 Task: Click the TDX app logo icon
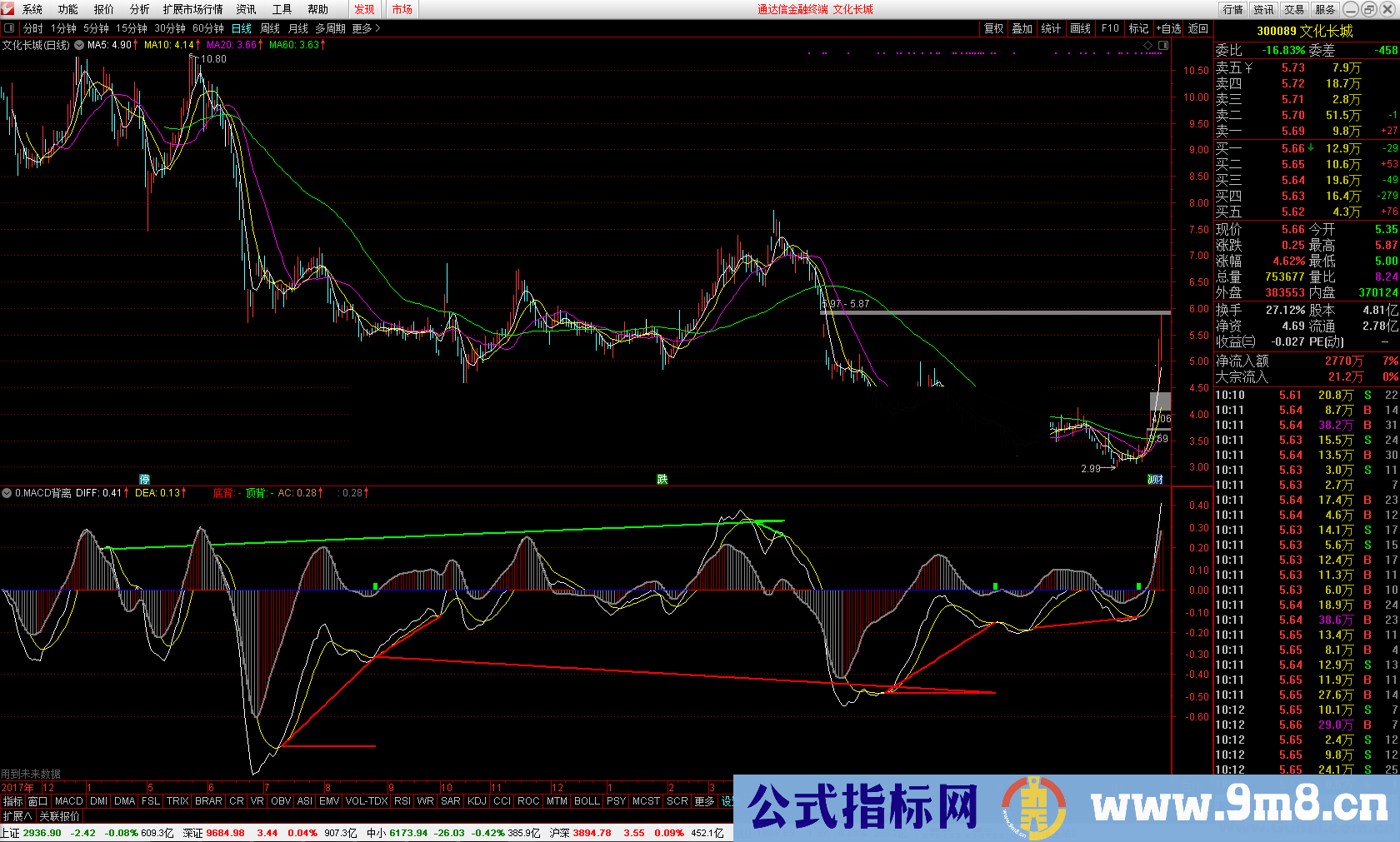pyautogui.click(x=8, y=9)
